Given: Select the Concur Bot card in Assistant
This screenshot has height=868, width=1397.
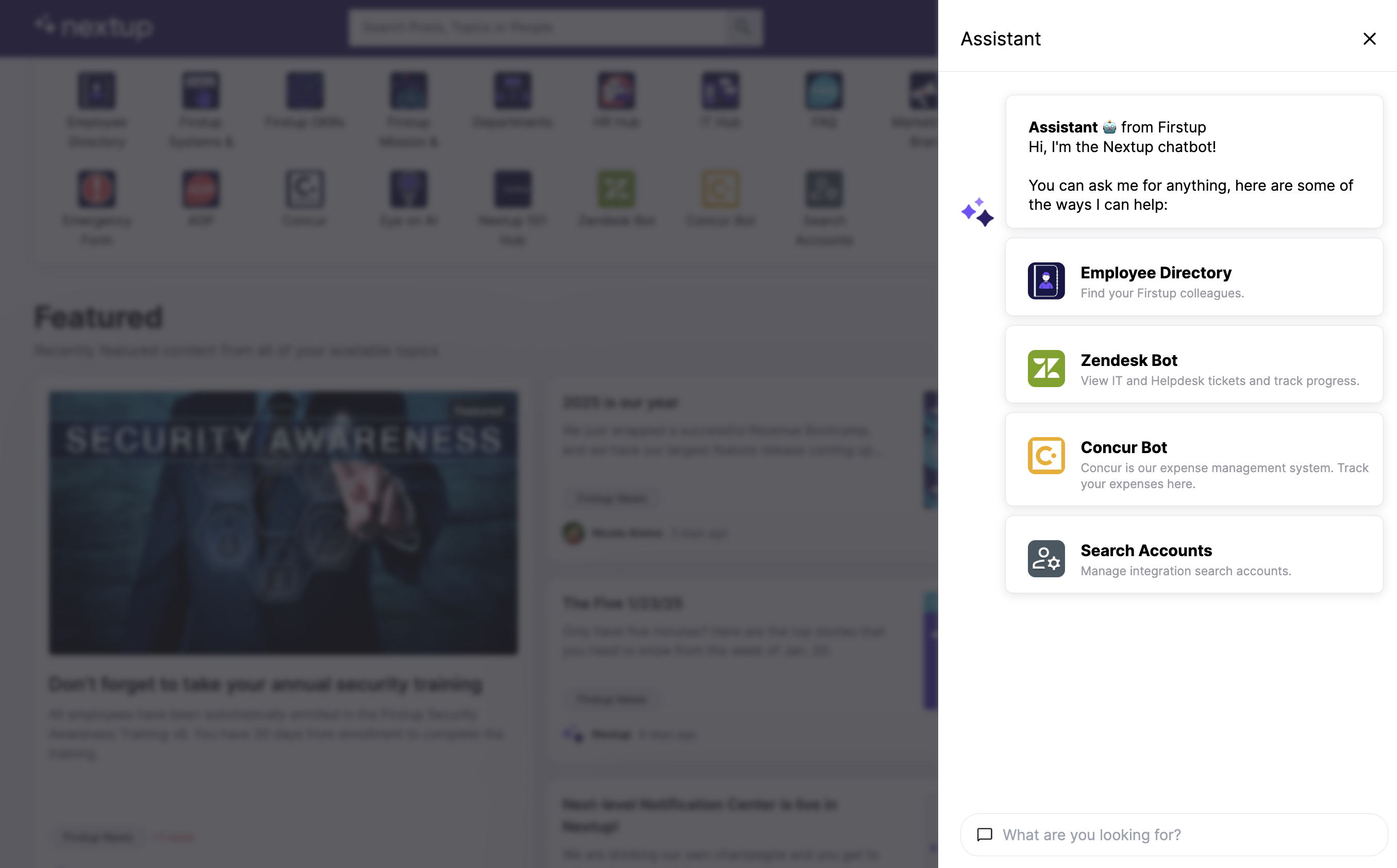Looking at the screenshot, I should (x=1194, y=459).
